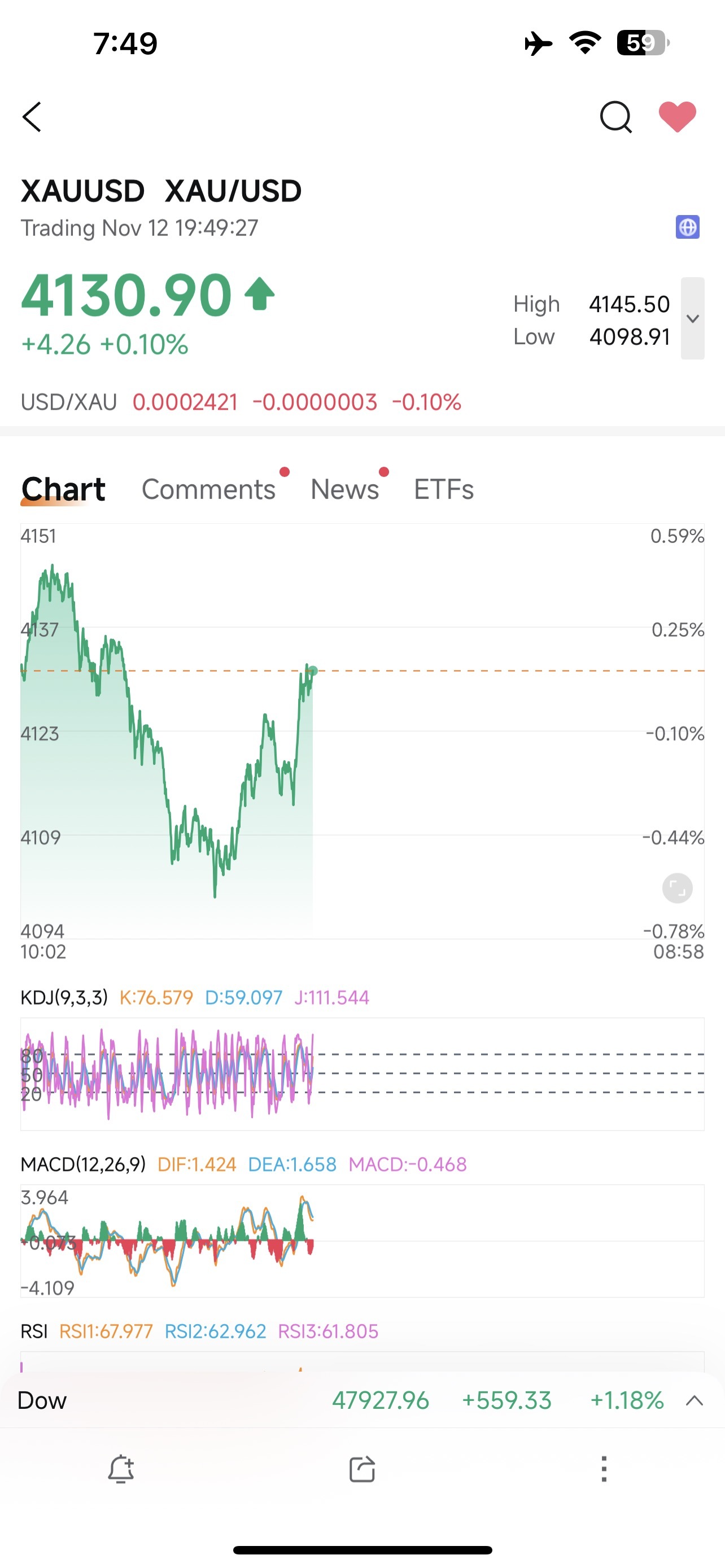Tap the 4130.90 price quote

126,295
